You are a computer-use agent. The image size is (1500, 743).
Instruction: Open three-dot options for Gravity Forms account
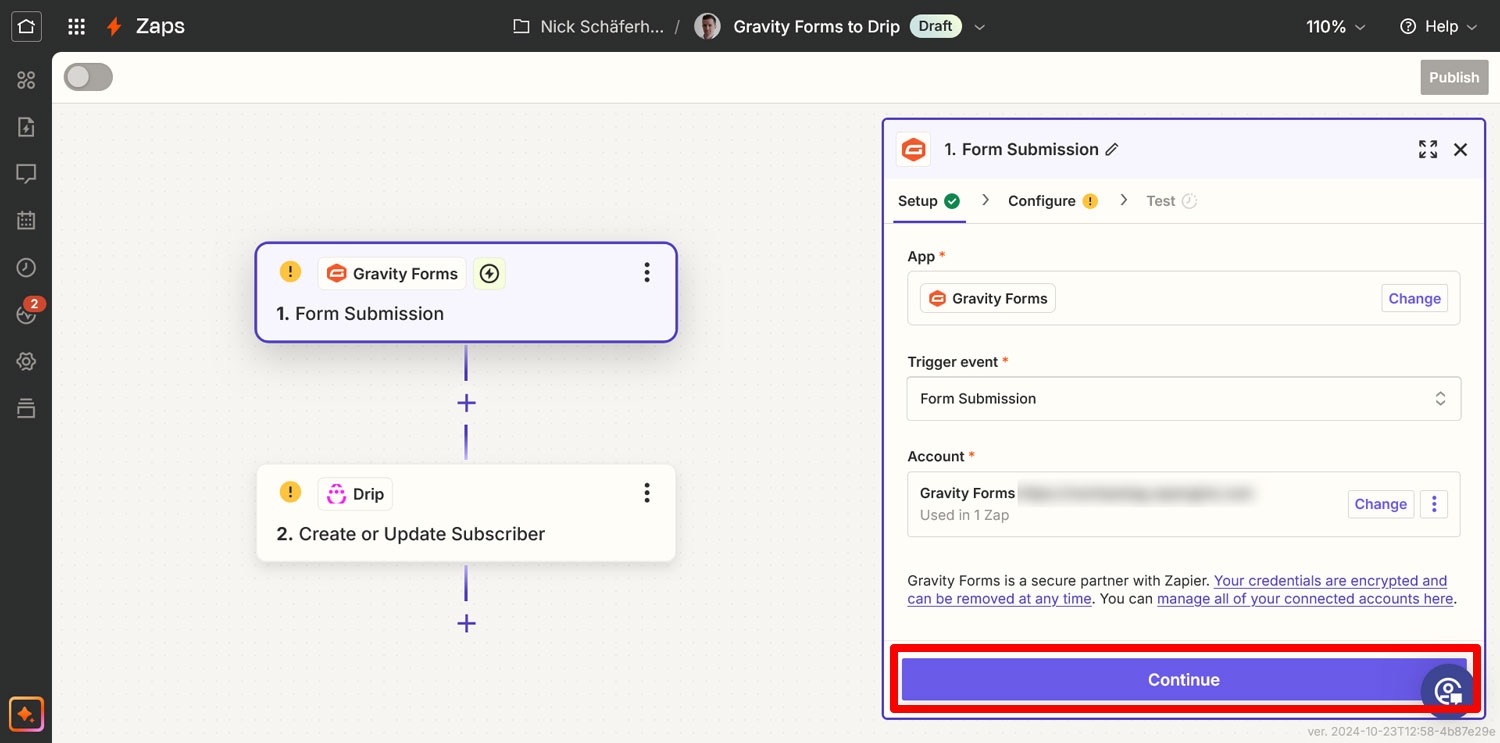point(1434,504)
